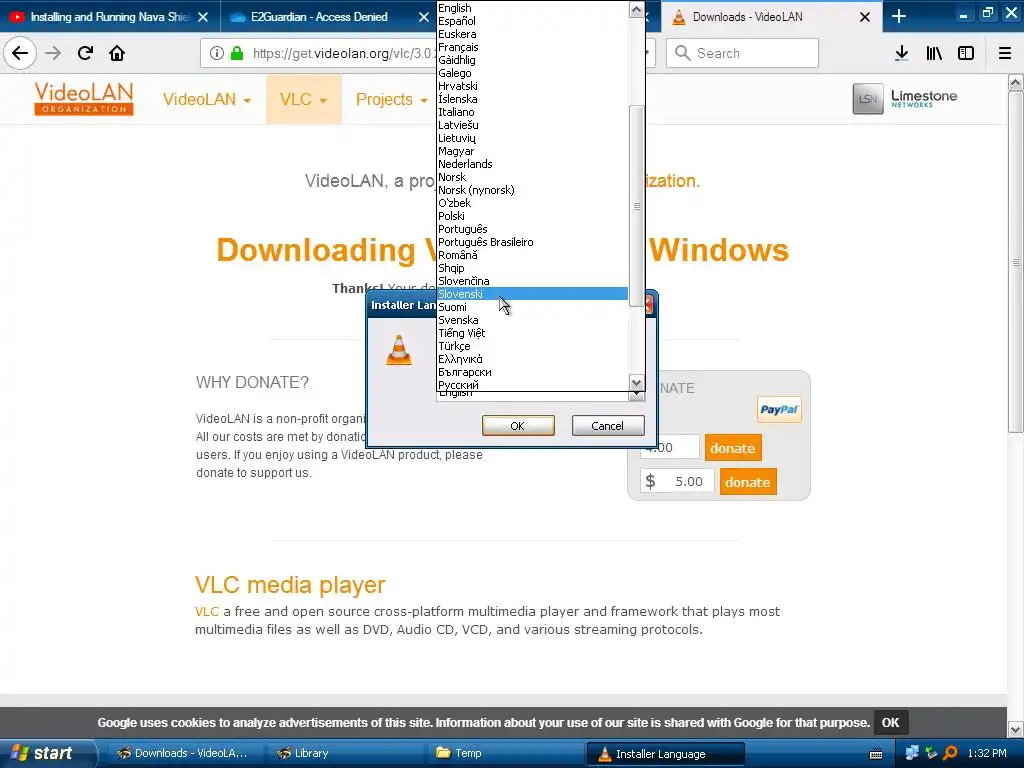Click the network computers tray icon
Image resolution: width=1024 pixels, height=768 pixels.
912,753
